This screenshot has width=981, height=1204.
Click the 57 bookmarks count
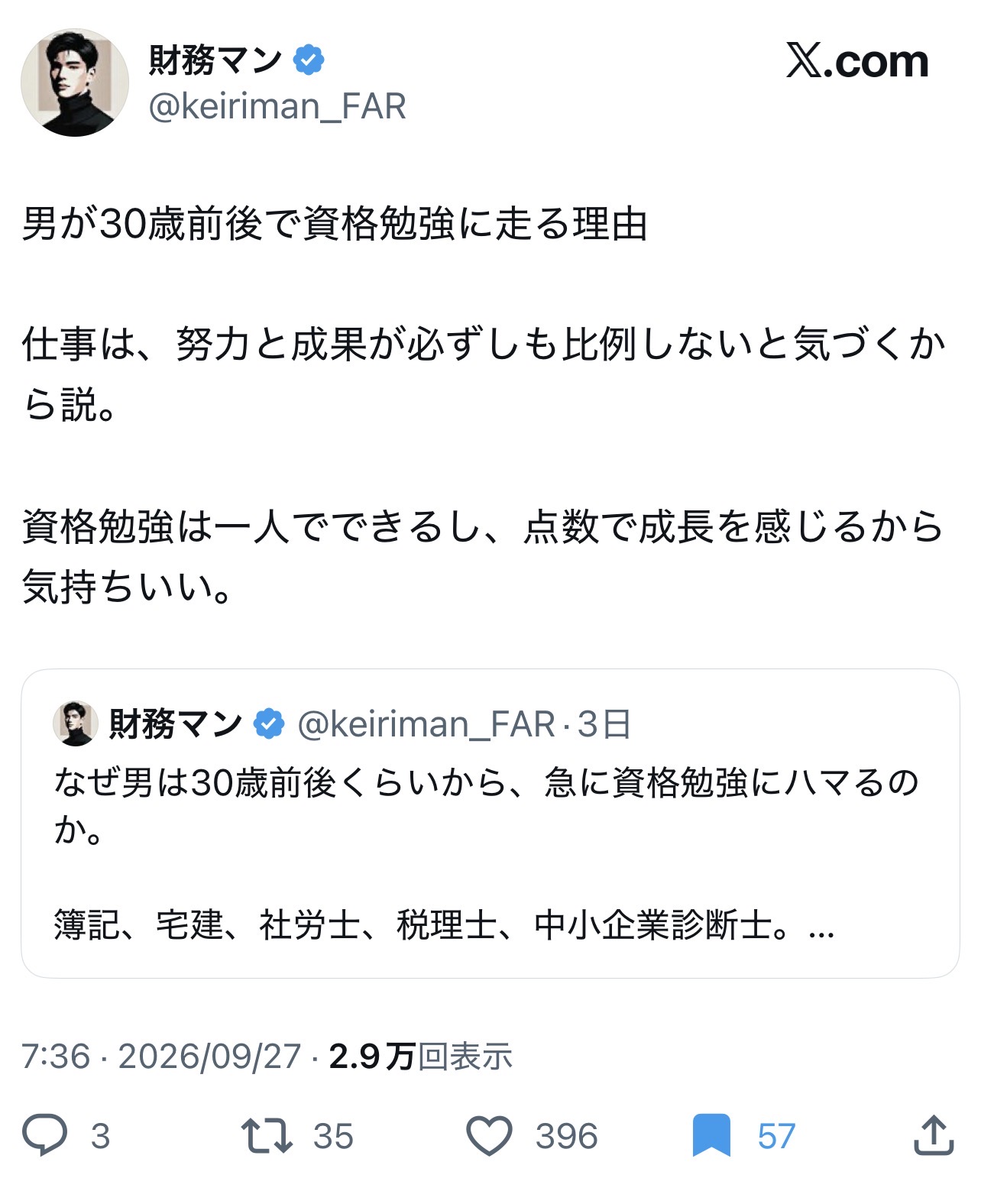point(776,1136)
